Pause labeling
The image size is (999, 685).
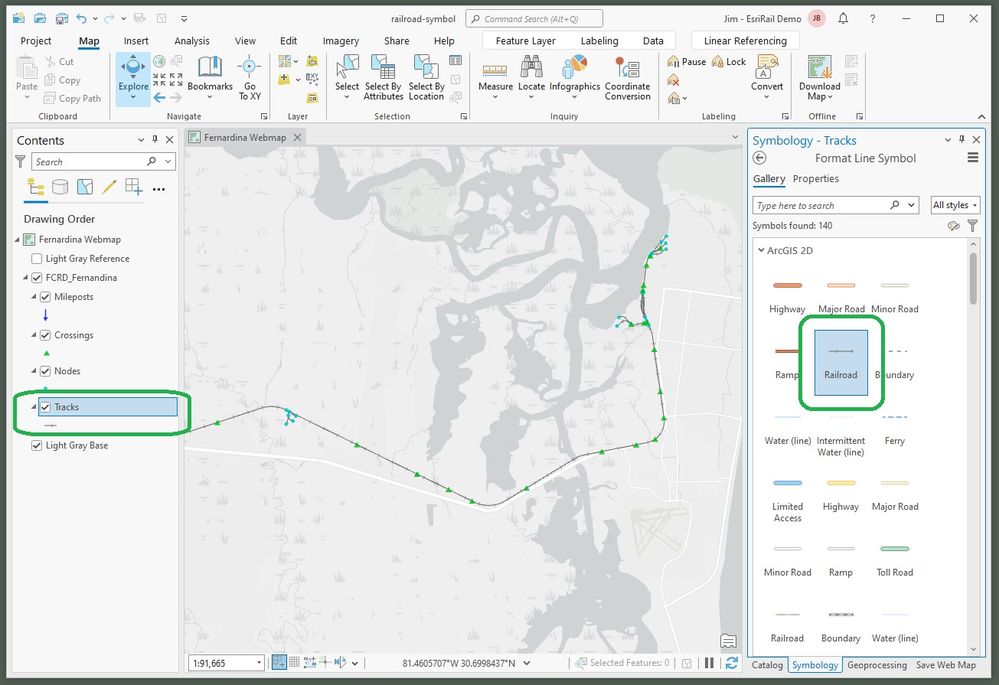(x=686, y=62)
